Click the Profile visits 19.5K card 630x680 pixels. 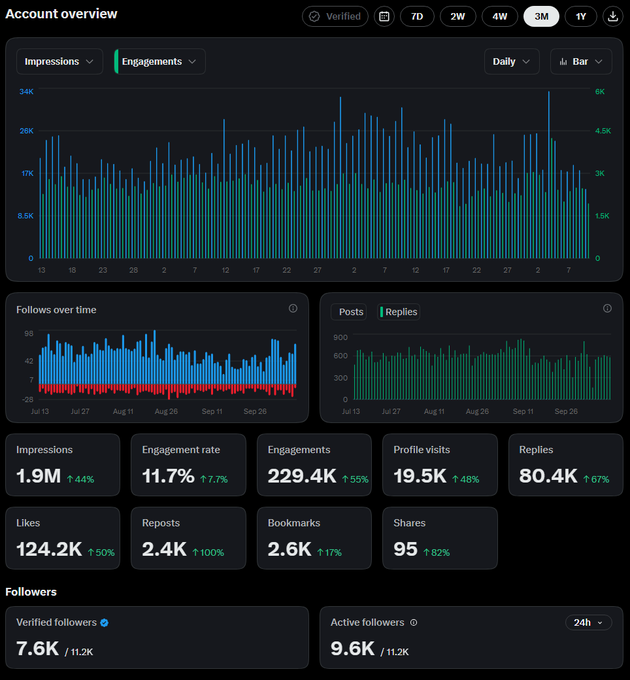pyautogui.click(x=440, y=464)
